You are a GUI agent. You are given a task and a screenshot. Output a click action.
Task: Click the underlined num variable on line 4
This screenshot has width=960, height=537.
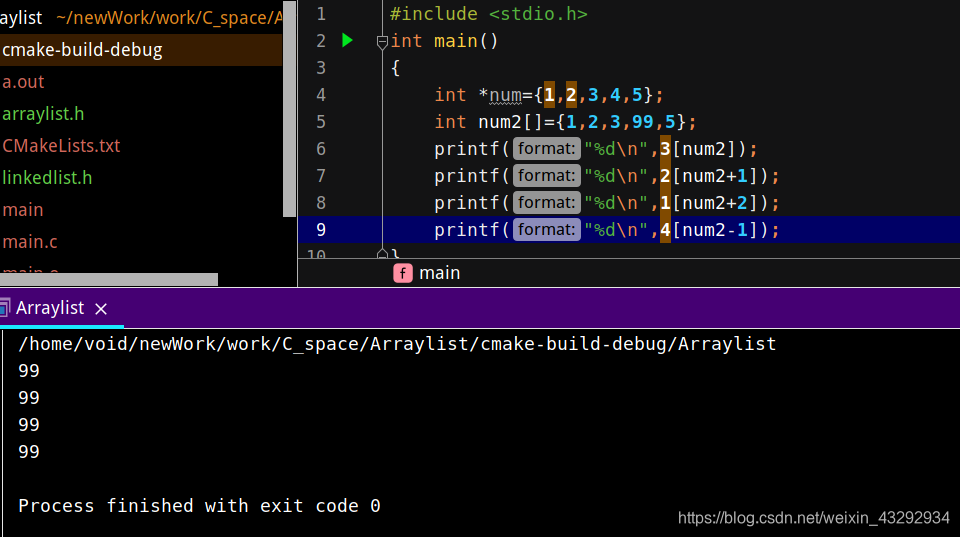506,96
